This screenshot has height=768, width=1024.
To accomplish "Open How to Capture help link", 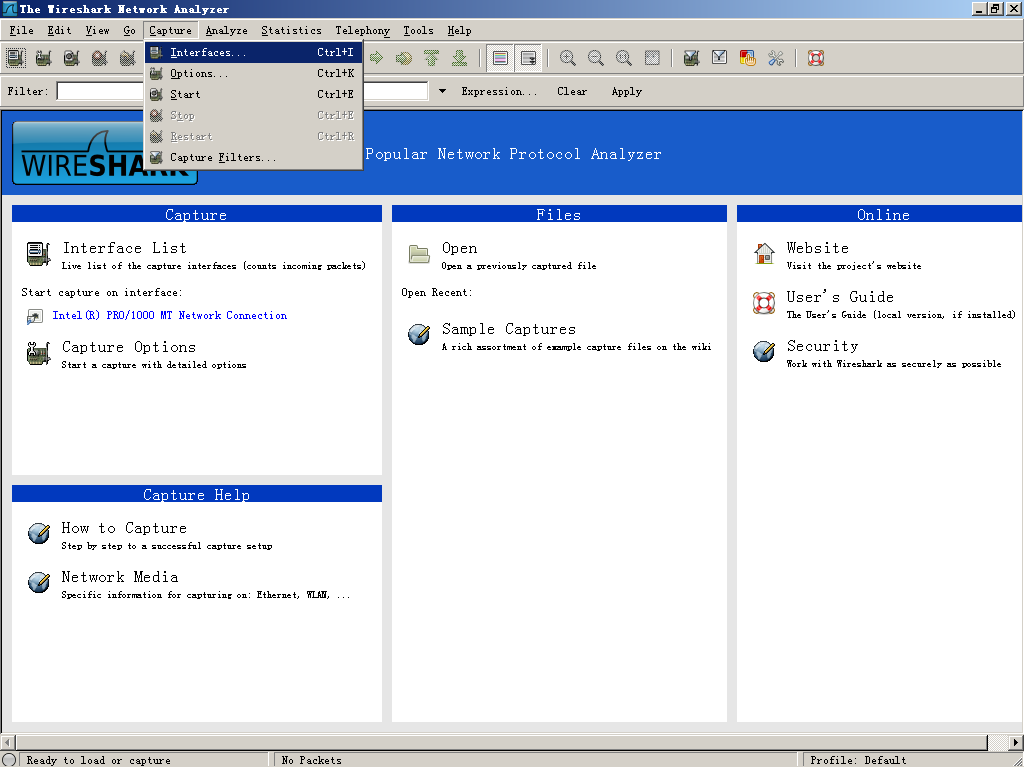I will click(124, 528).
